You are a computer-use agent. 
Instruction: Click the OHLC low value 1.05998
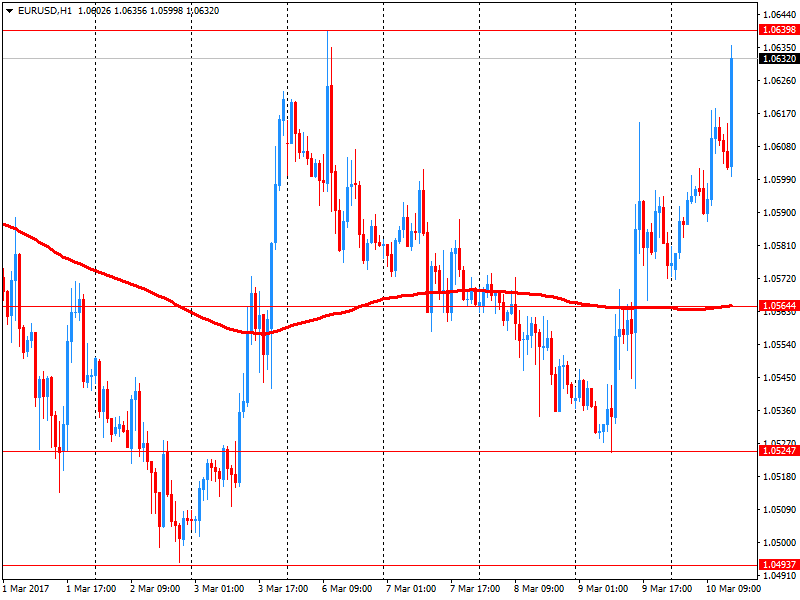click(166, 11)
